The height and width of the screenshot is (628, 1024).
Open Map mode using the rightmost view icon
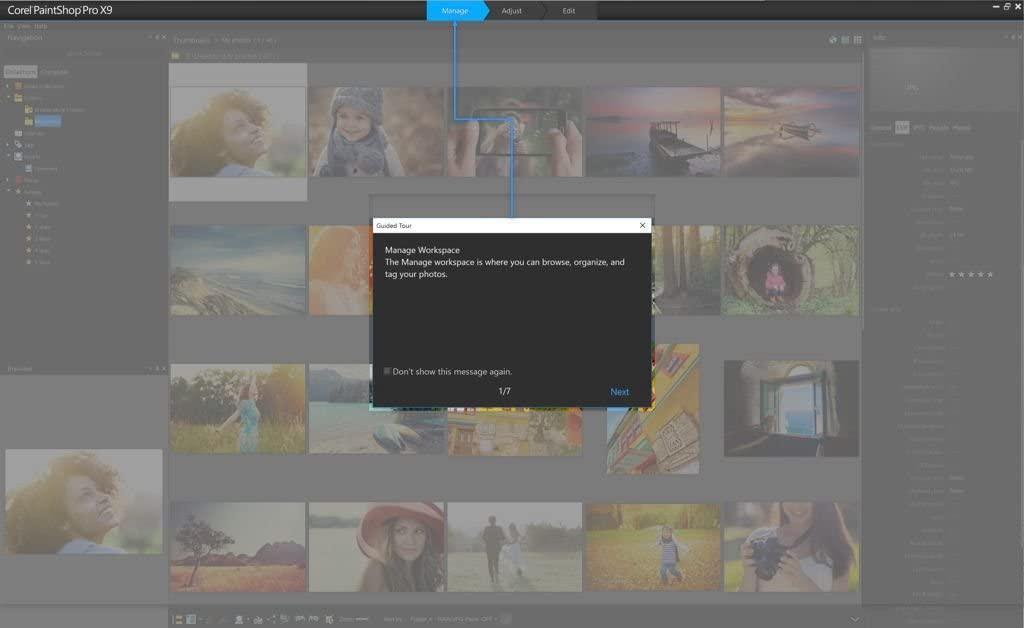(858, 40)
